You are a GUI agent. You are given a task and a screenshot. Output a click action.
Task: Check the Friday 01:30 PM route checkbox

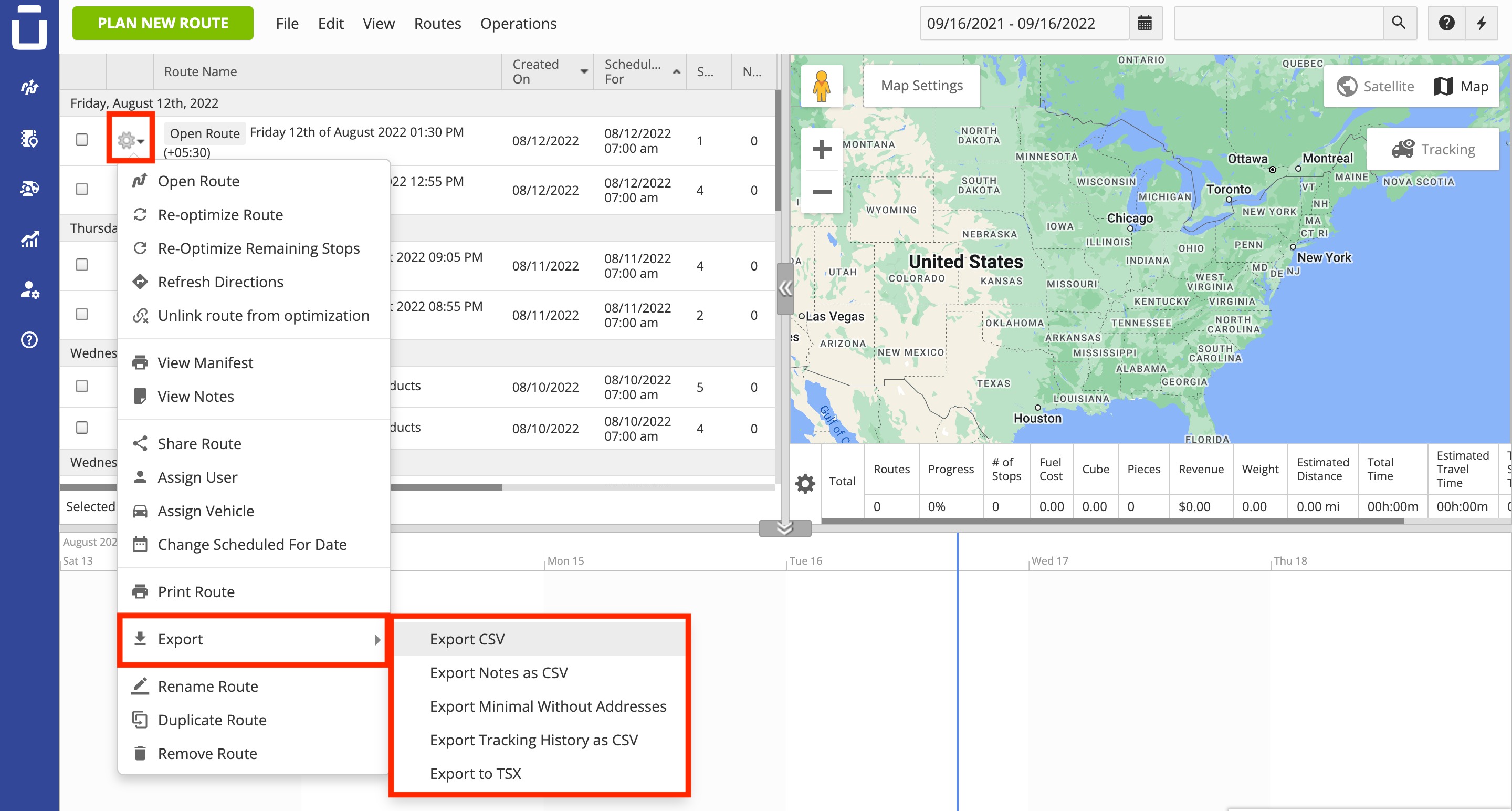coord(82,140)
